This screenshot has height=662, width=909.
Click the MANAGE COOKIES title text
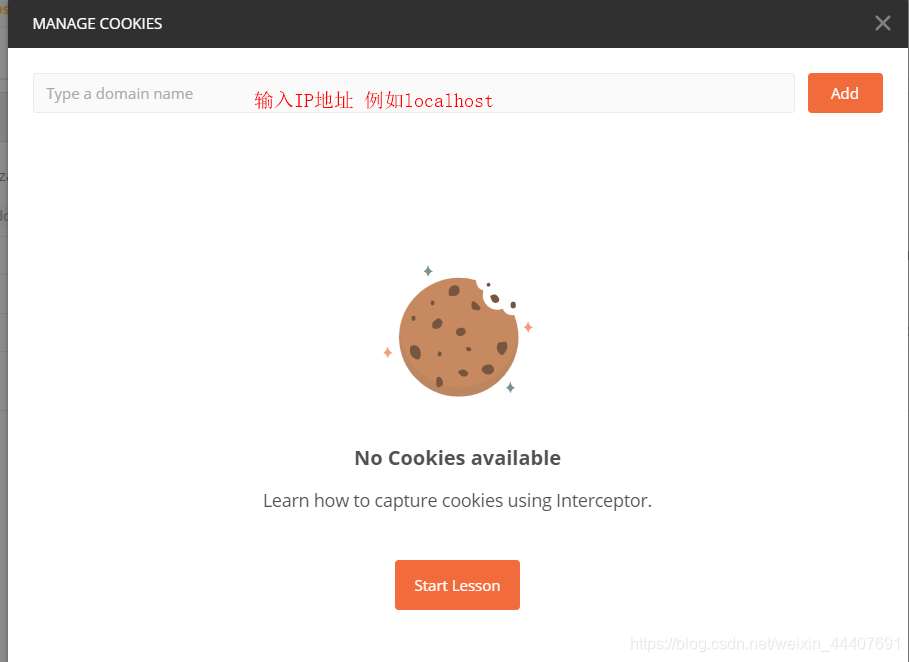(97, 24)
